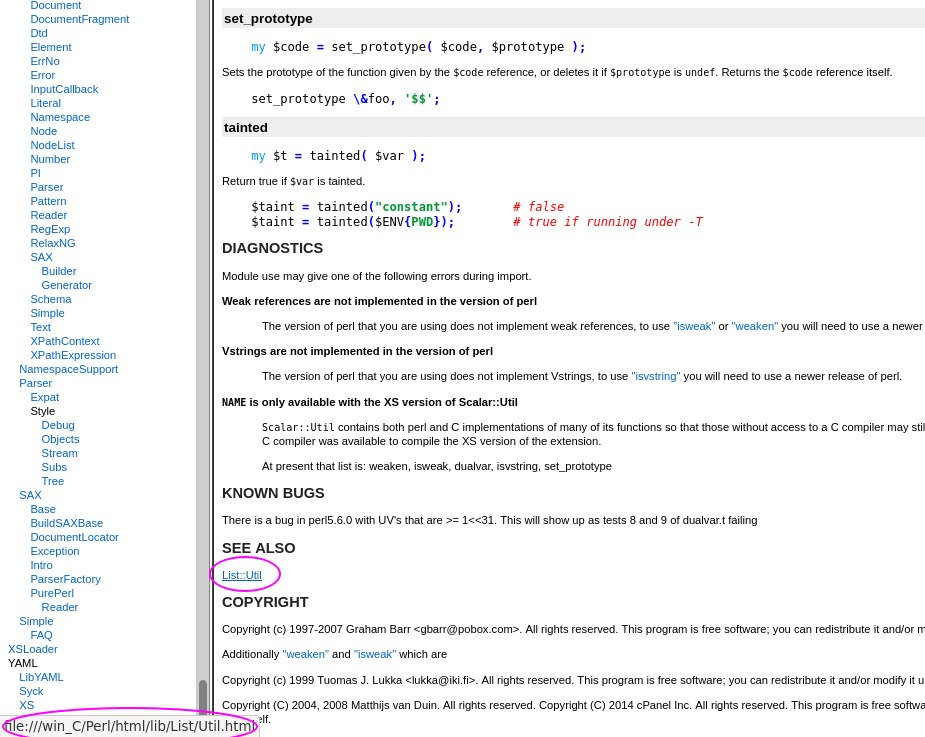Open Syck under YAML in sidebar
925x737 pixels.
point(31,692)
